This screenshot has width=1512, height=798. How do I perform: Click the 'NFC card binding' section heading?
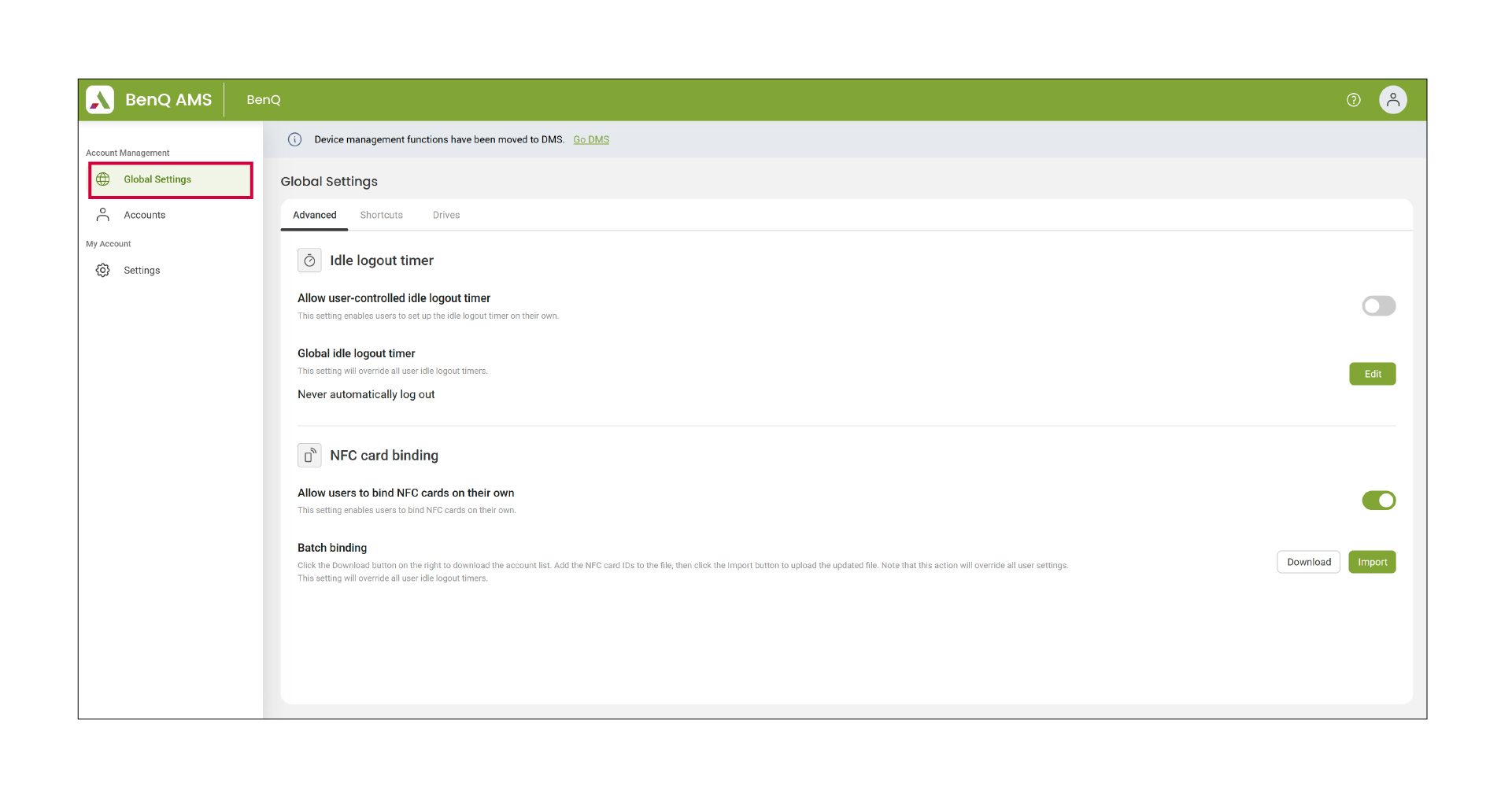384,456
